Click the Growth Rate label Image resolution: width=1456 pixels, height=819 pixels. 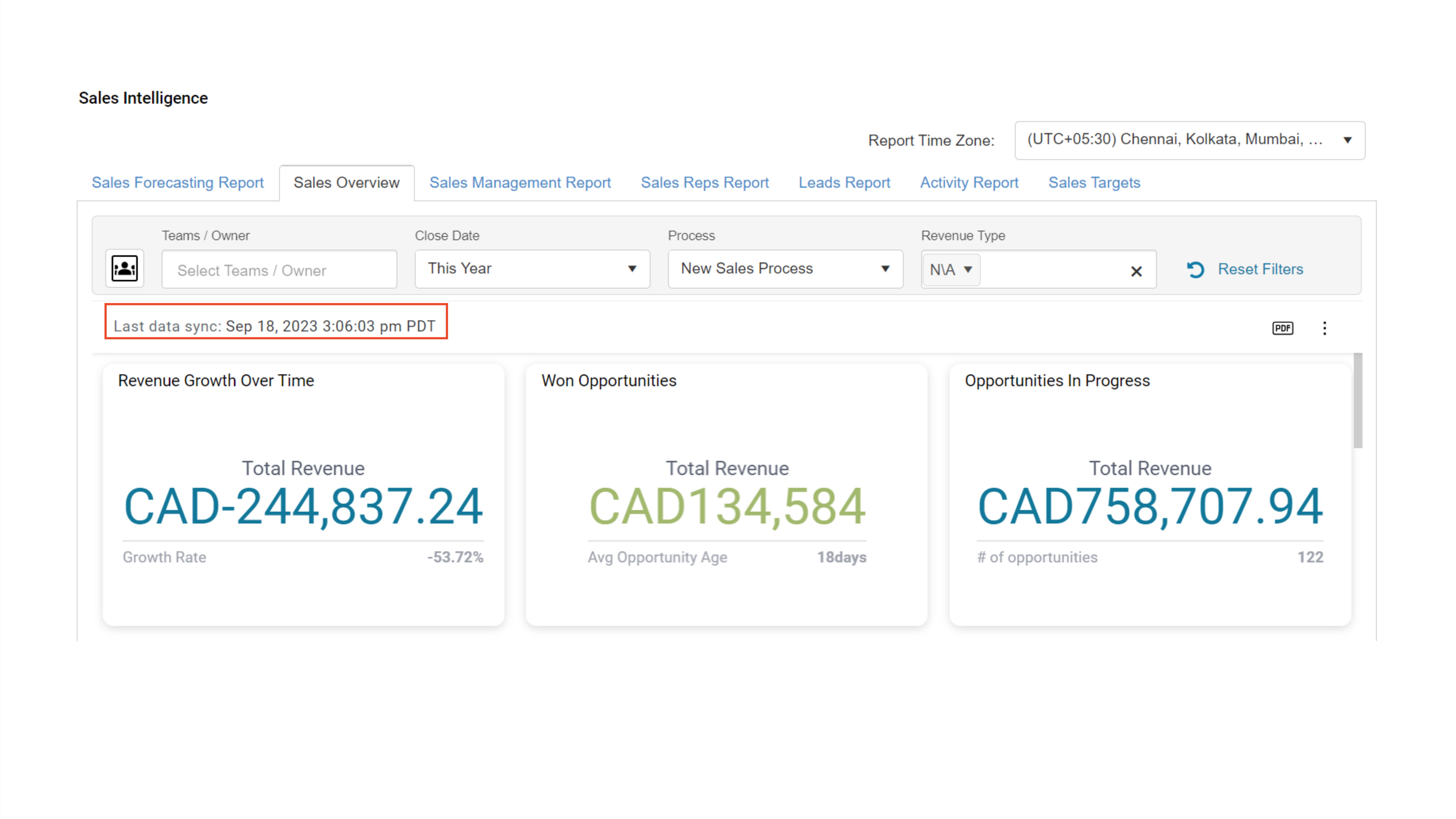click(164, 557)
